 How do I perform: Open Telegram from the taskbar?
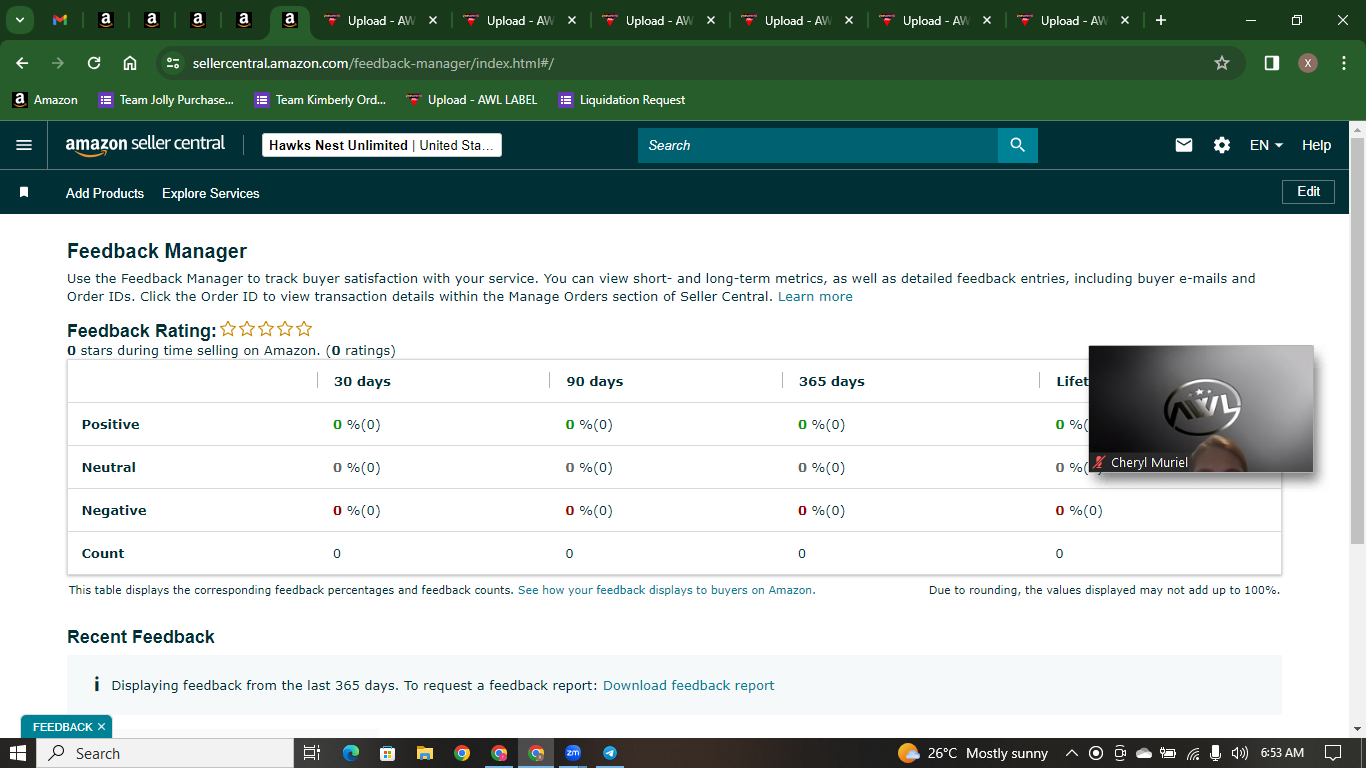click(610, 753)
